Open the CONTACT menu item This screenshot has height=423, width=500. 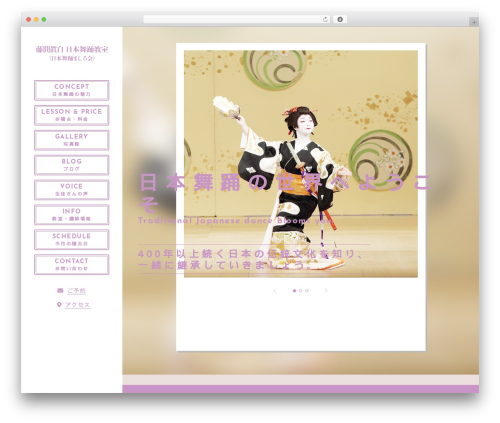coord(71,264)
